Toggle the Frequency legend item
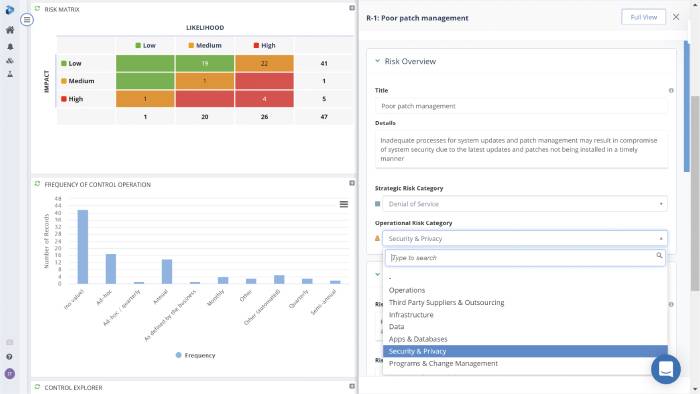 pyautogui.click(x=196, y=355)
